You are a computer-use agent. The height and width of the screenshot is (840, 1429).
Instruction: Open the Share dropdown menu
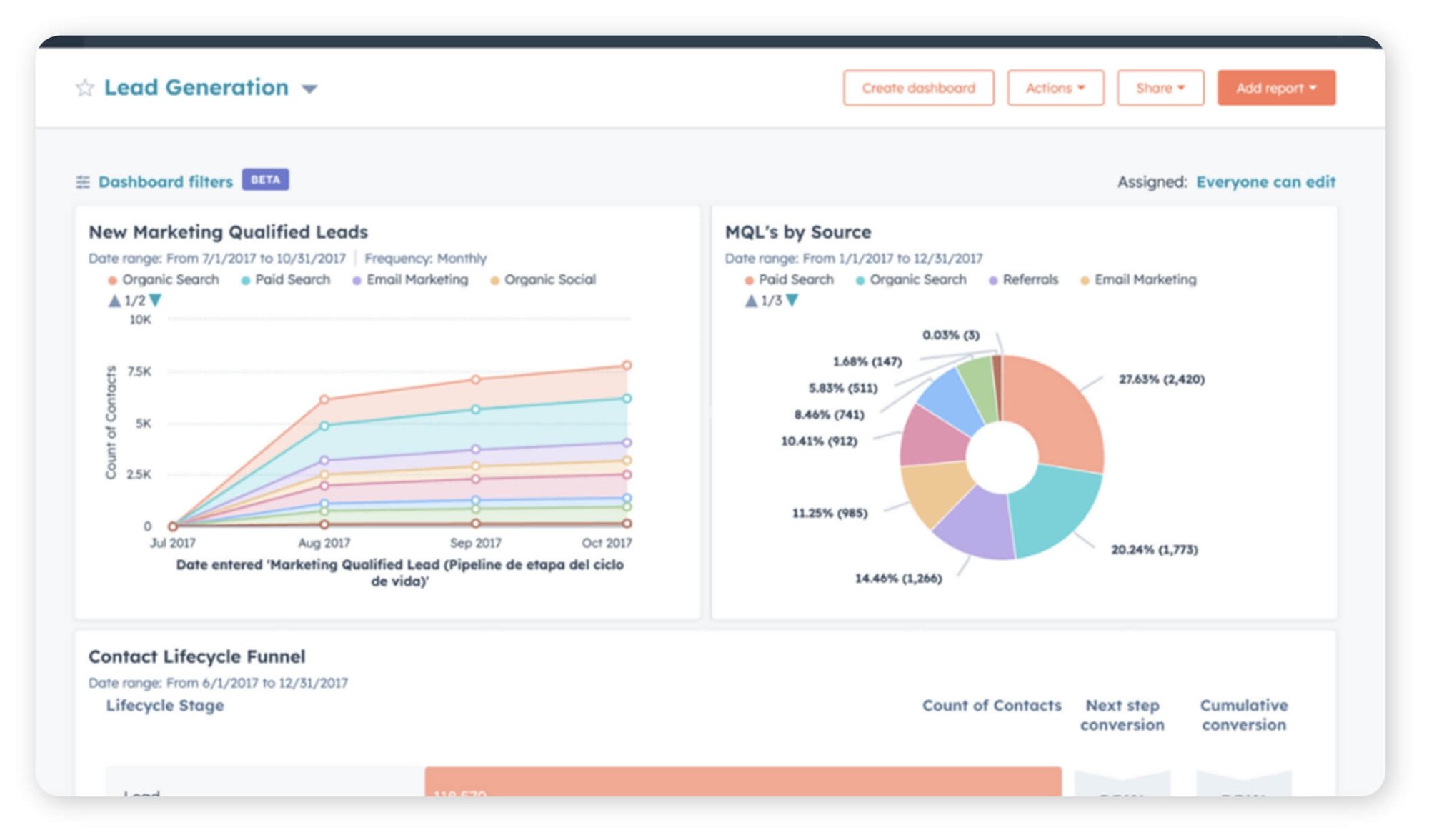pos(1160,88)
